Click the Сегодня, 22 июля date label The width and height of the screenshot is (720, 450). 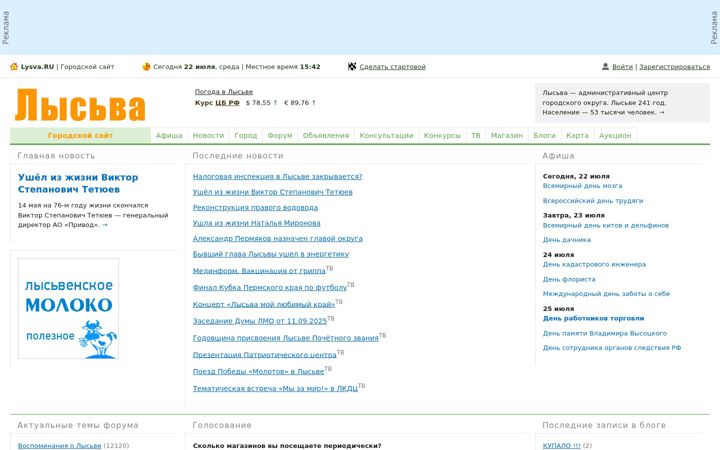pyautogui.click(x=576, y=176)
